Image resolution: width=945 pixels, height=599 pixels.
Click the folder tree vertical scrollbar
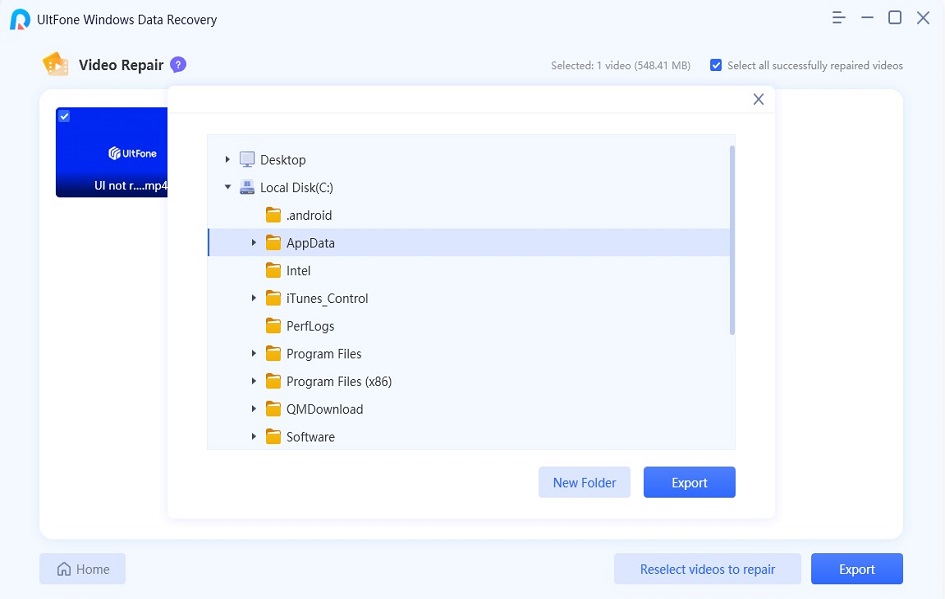tap(732, 240)
